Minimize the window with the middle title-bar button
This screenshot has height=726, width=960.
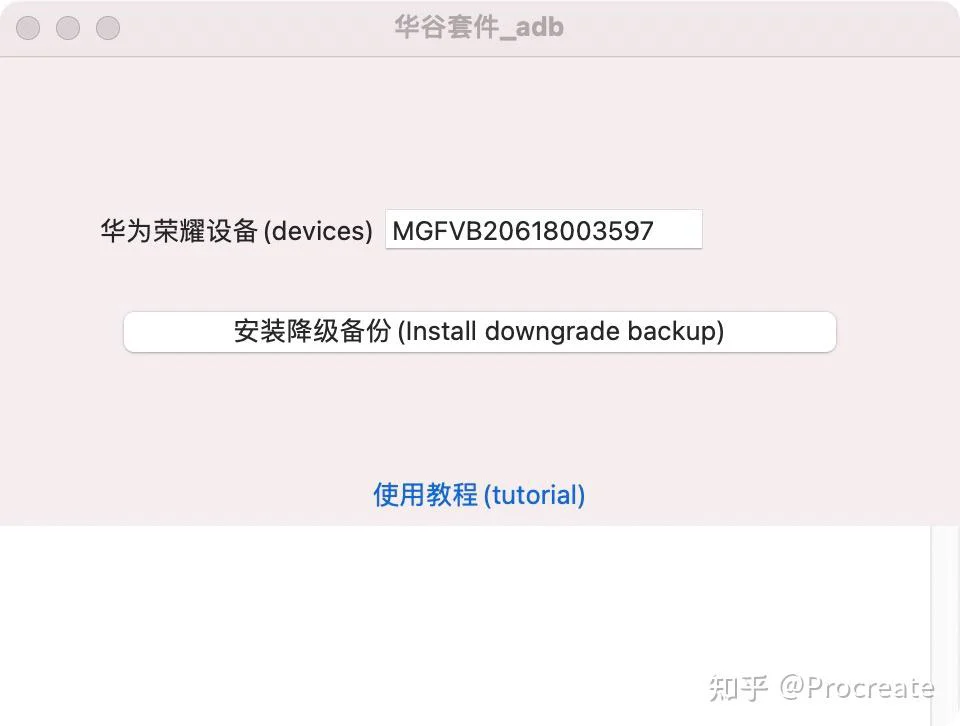coord(68,28)
